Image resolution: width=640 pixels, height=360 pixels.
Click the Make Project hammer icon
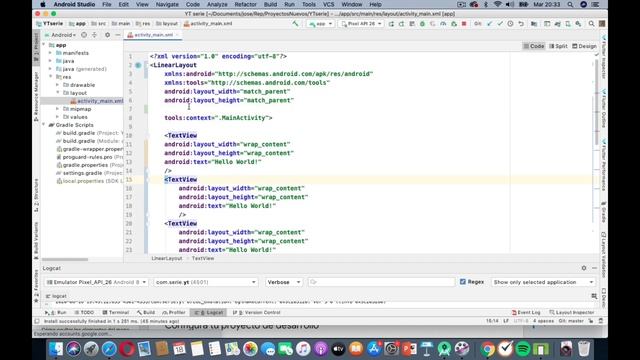(x=295, y=24)
